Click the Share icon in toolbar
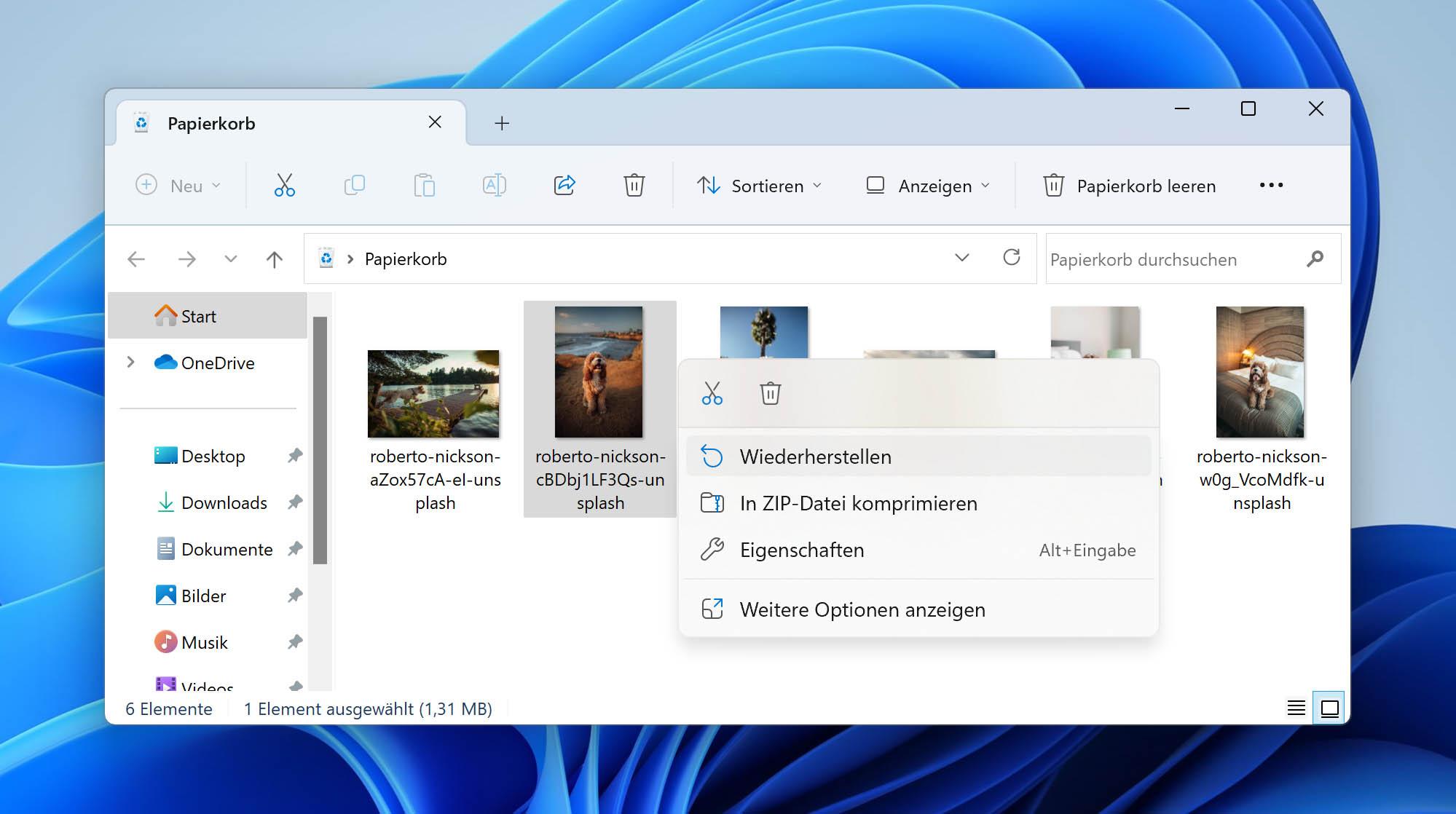This screenshot has height=814, width=1456. [x=564, y=185]
